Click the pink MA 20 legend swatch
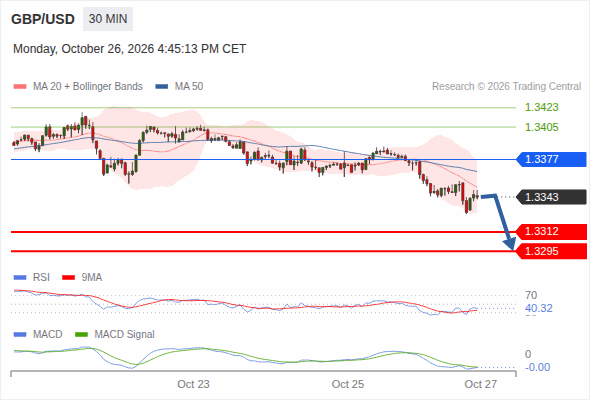The height and width of the screenshot is (400, 590). [x=20, y=87]
